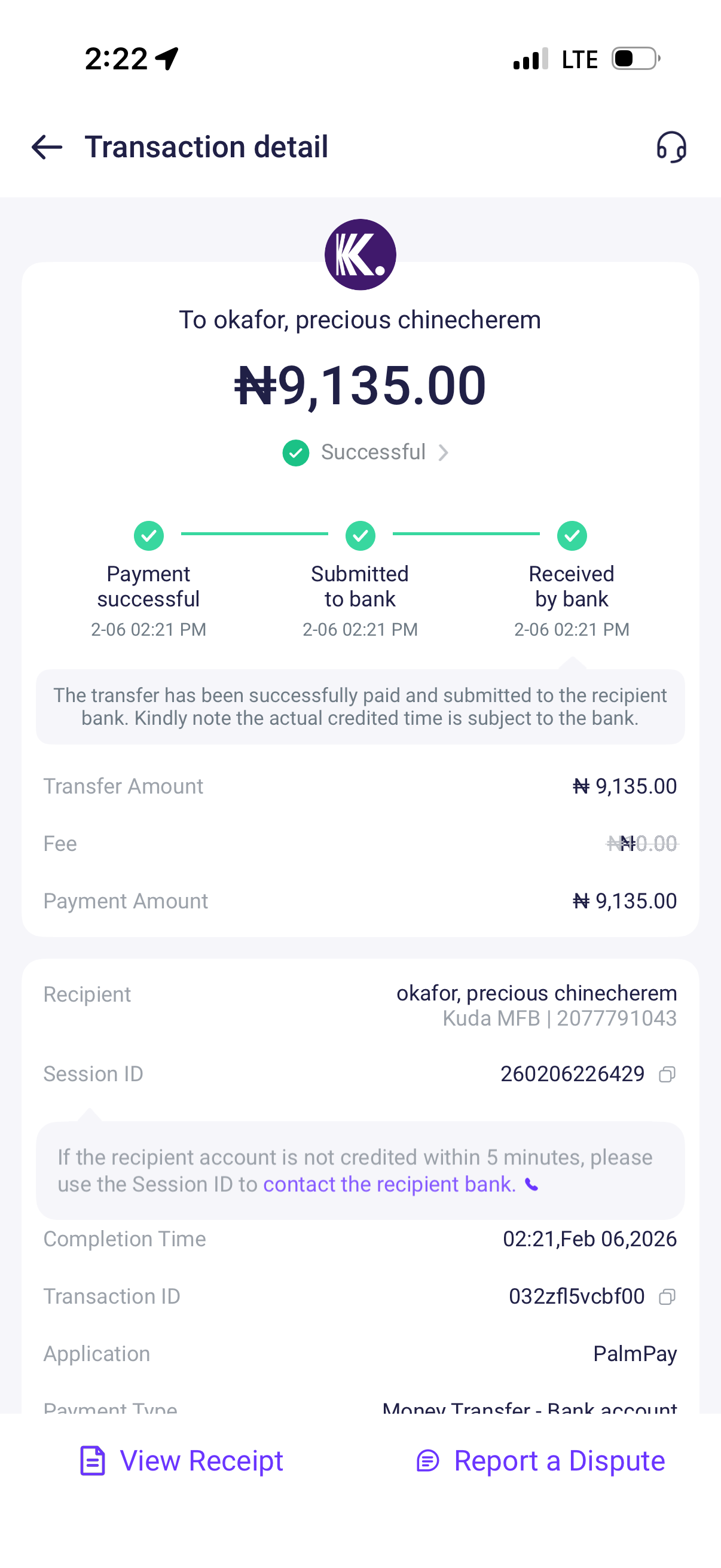This screenshot has height=1568, width=721.
Task: Open the Successful status row
Action: [373, 452]
